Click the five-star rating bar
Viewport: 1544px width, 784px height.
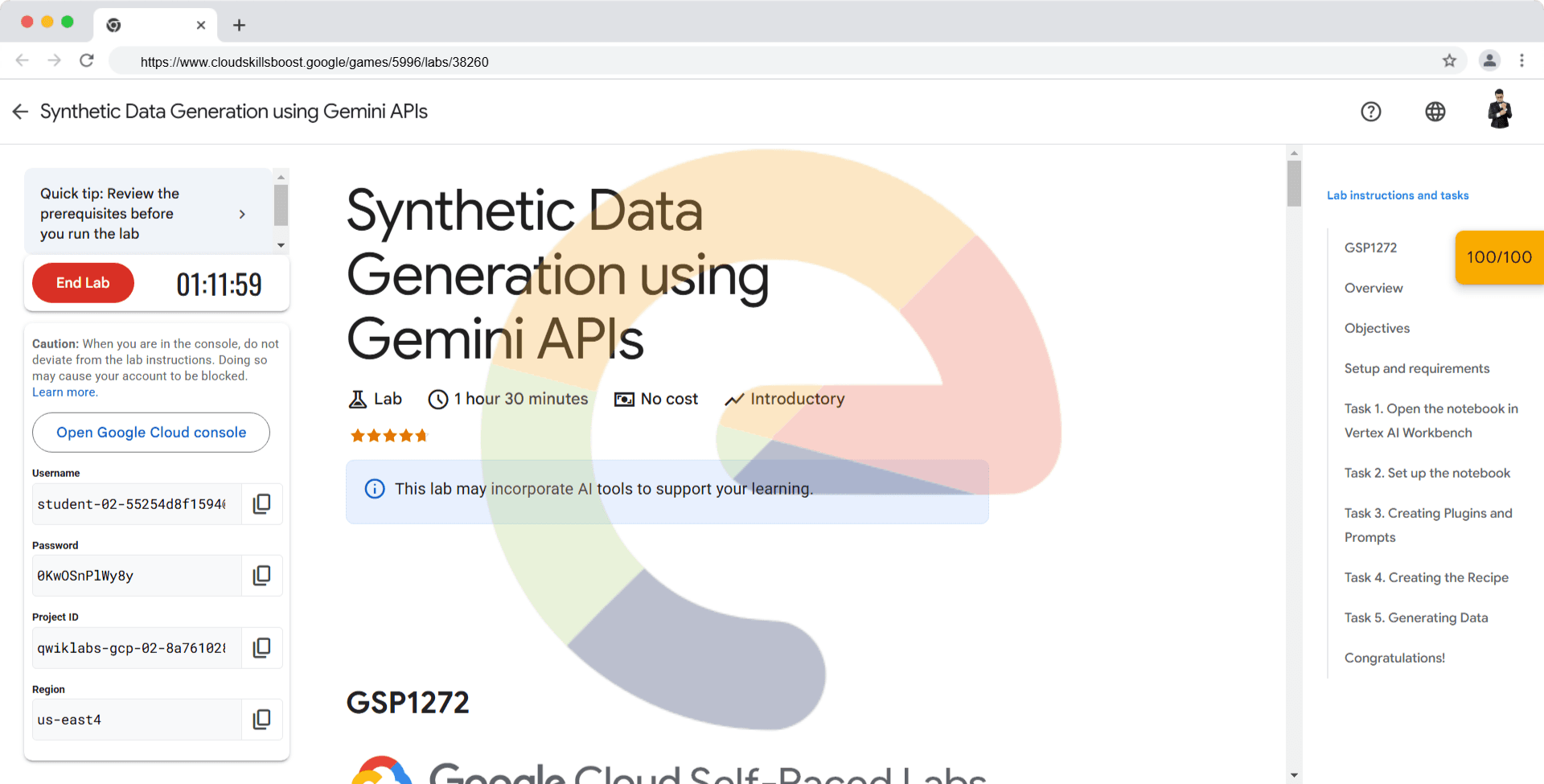388,436
